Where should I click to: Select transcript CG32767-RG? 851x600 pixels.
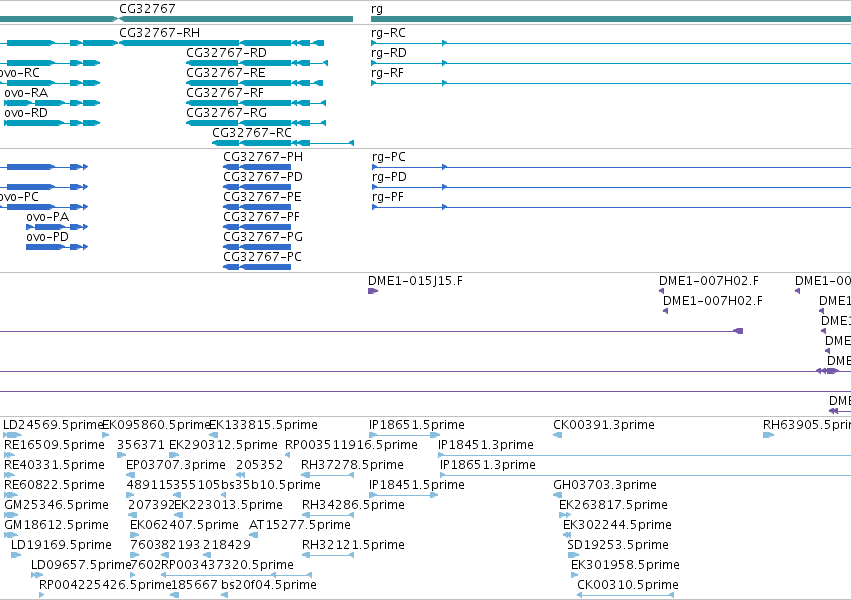pos(256,123)
